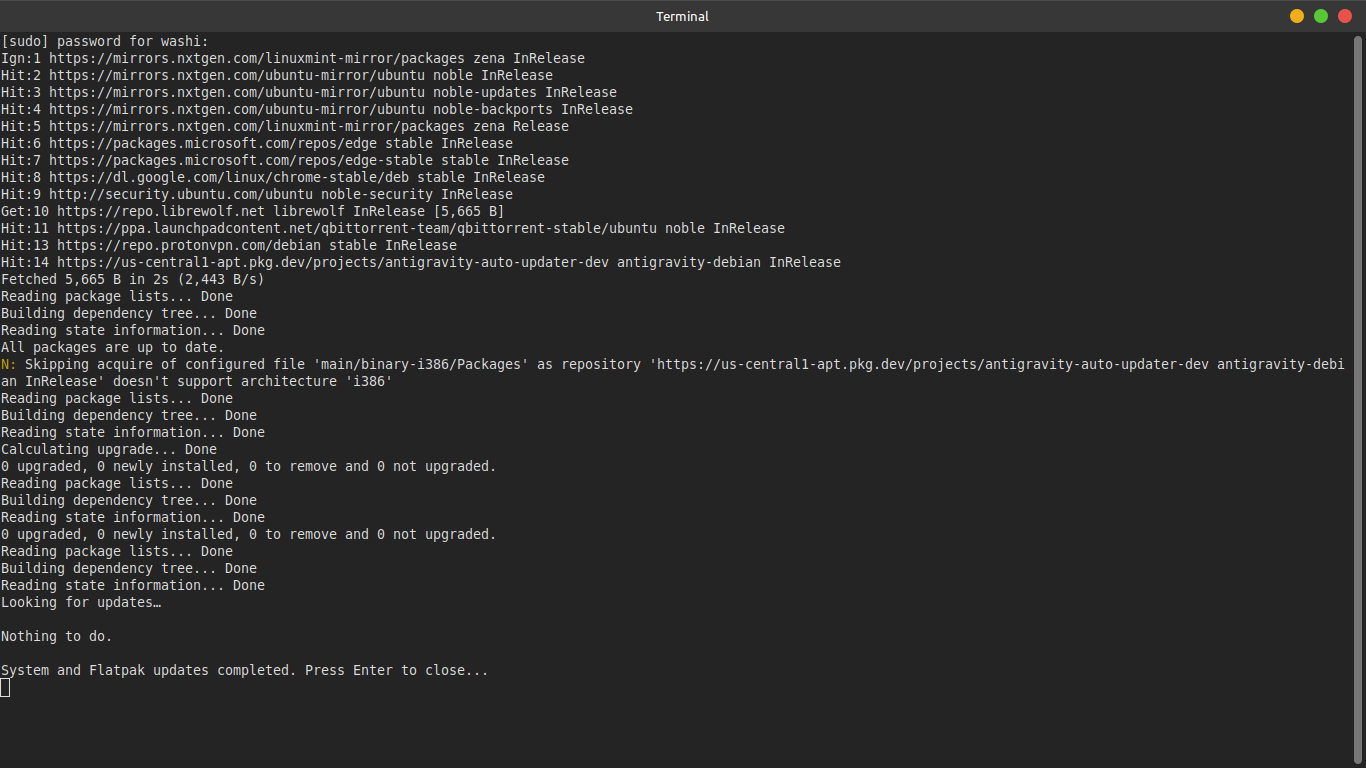Click the Hit:11 qbittorrent-stable PPA line

pos(393,228)
